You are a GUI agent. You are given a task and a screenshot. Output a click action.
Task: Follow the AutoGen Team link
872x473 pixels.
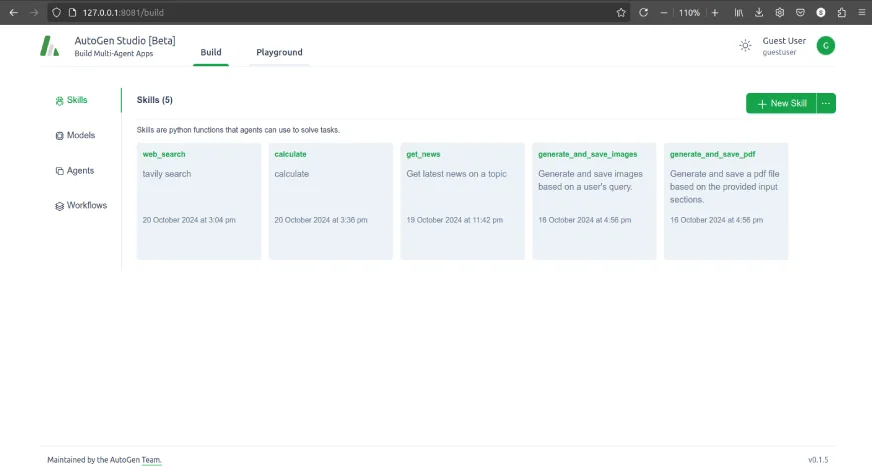[x=151, y=460]
